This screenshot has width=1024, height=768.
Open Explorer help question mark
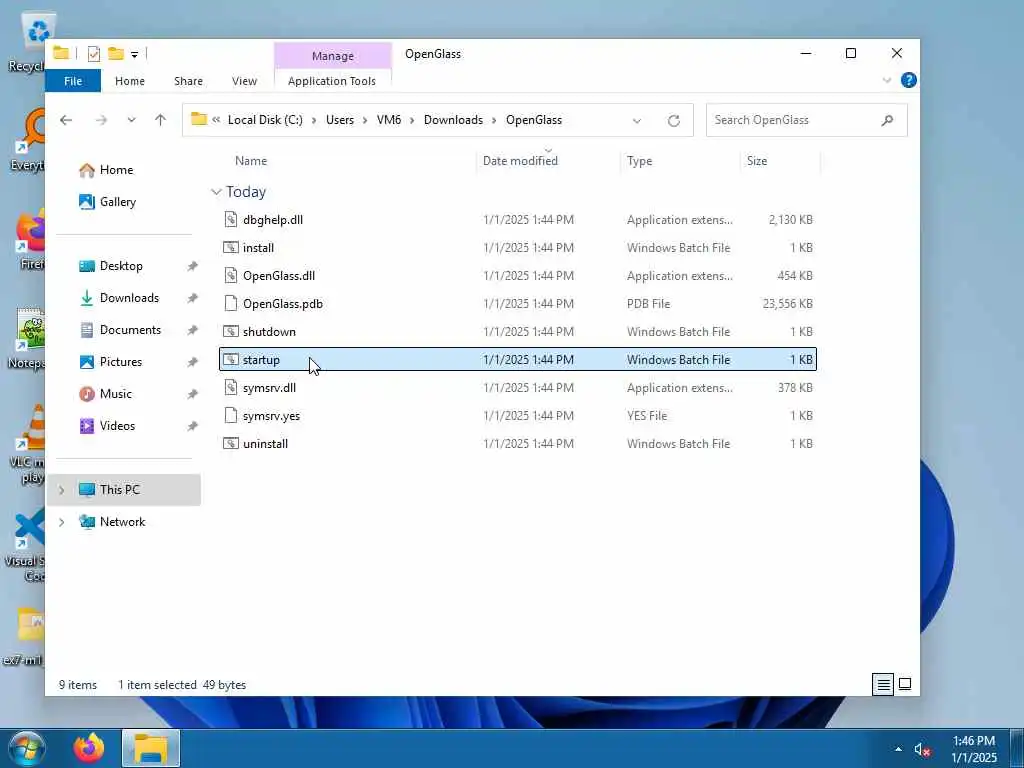908,80
